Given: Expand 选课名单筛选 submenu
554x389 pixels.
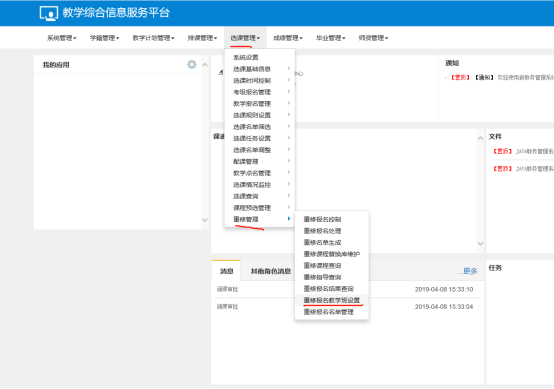Looking at the screenshot, I should 260,126.
